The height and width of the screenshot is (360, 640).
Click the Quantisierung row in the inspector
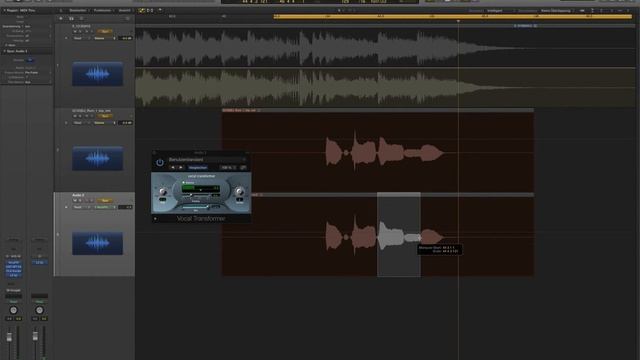coord(26,26)
